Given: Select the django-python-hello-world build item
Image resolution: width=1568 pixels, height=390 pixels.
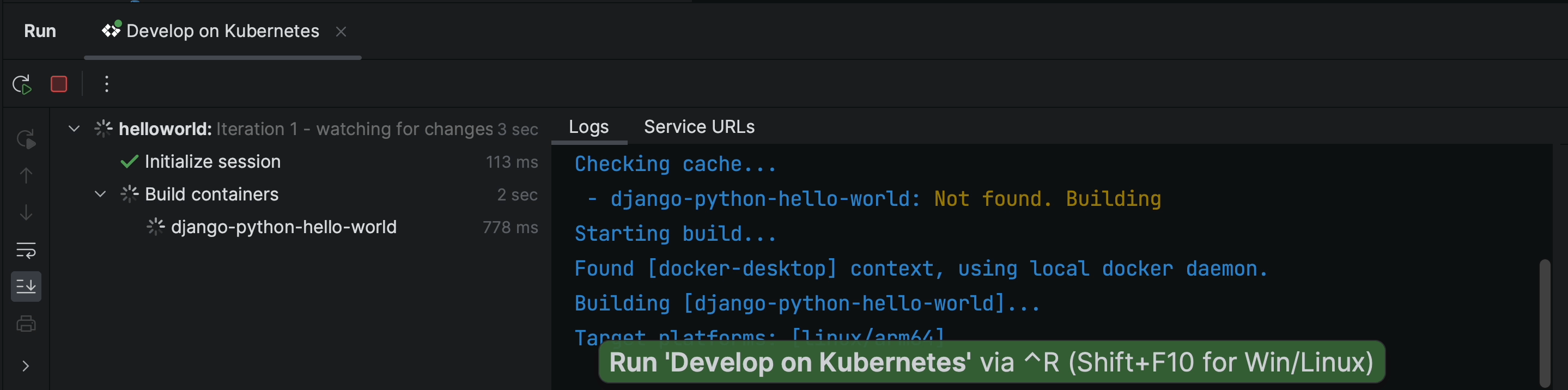Looking at the screenshot, I should point(283,227).
